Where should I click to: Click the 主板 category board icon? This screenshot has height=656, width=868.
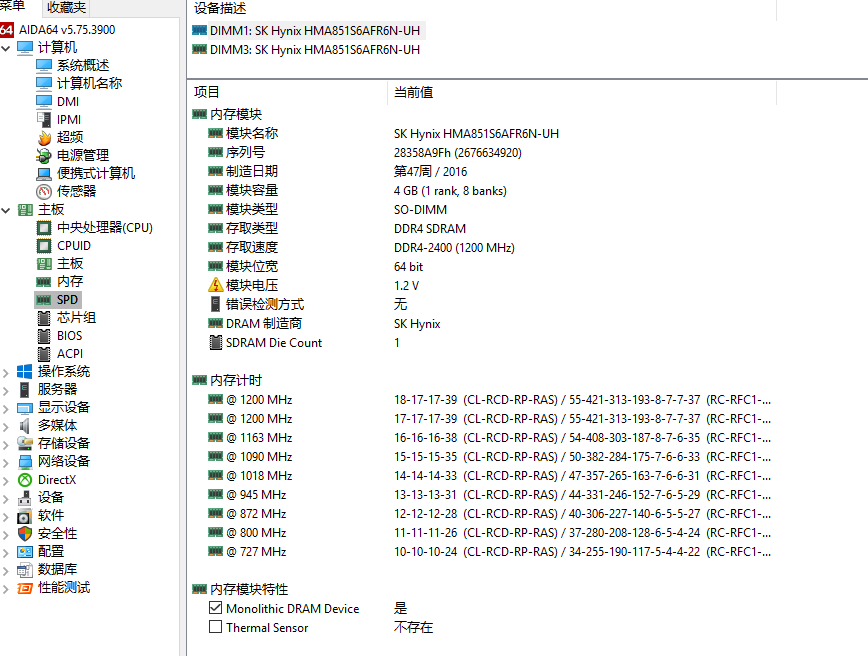(25, 210)
